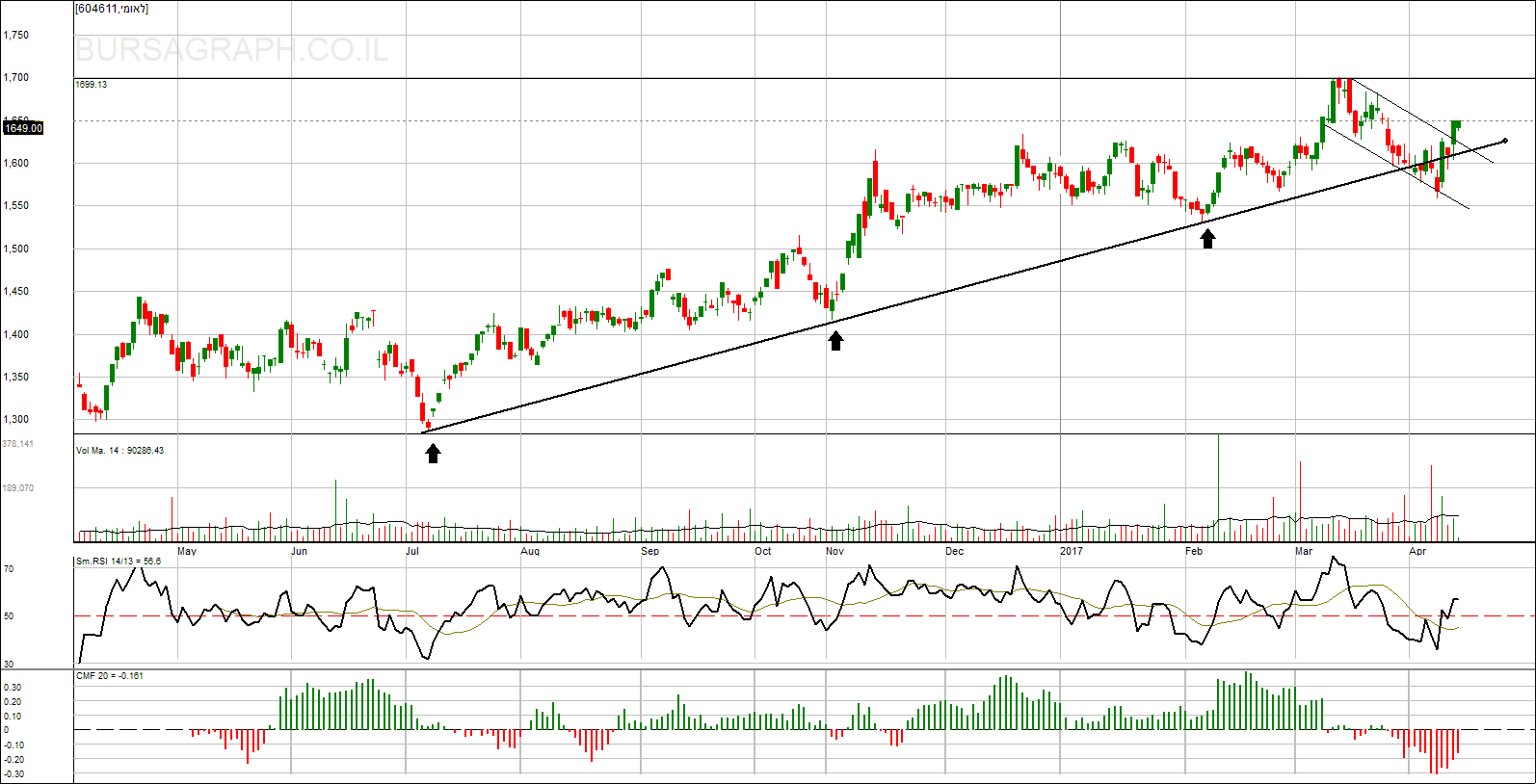The image size is (1536, 784).
Task: Click the May label on the time axis
Action: click(187, 551)
